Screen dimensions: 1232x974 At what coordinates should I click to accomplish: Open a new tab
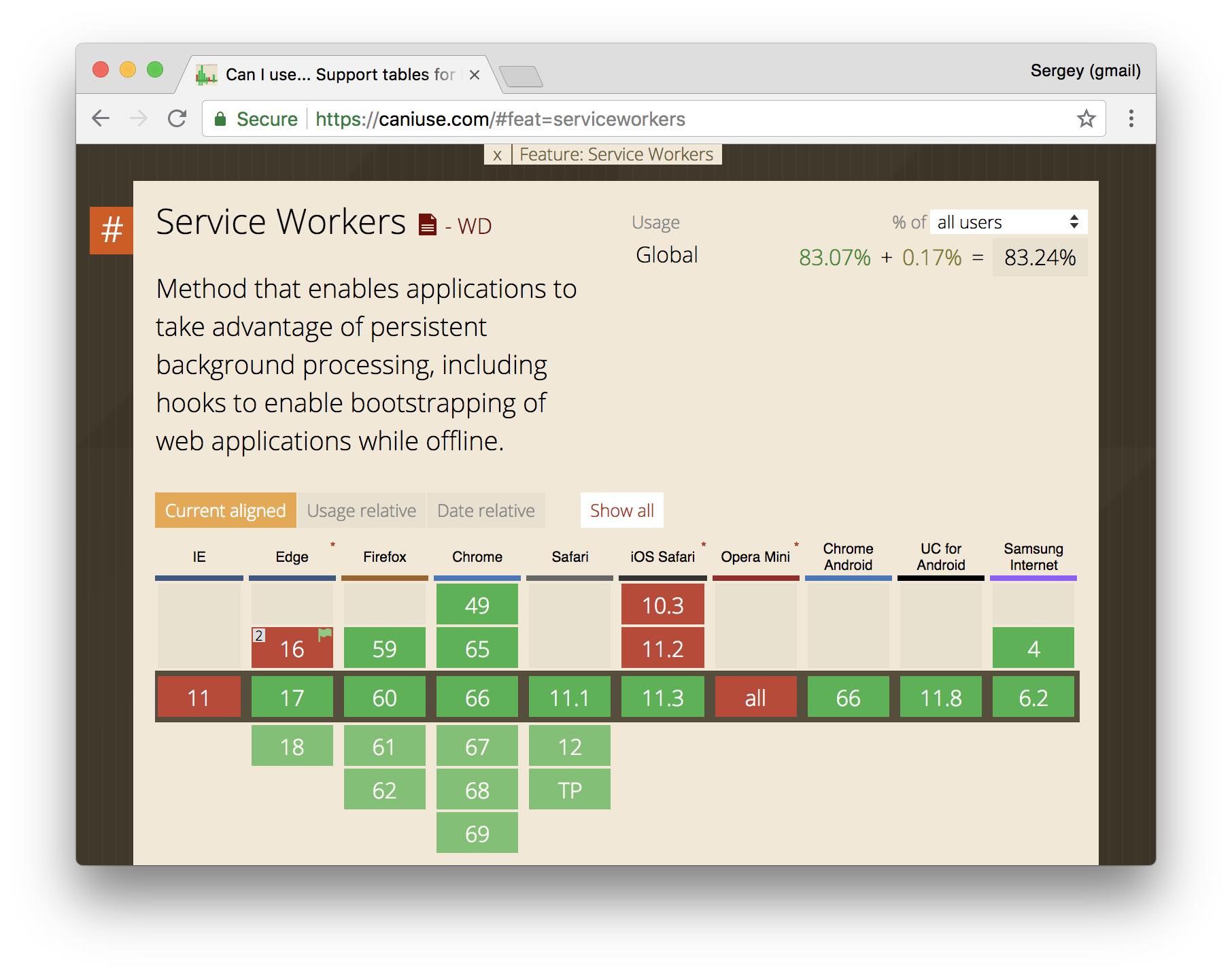521,76
